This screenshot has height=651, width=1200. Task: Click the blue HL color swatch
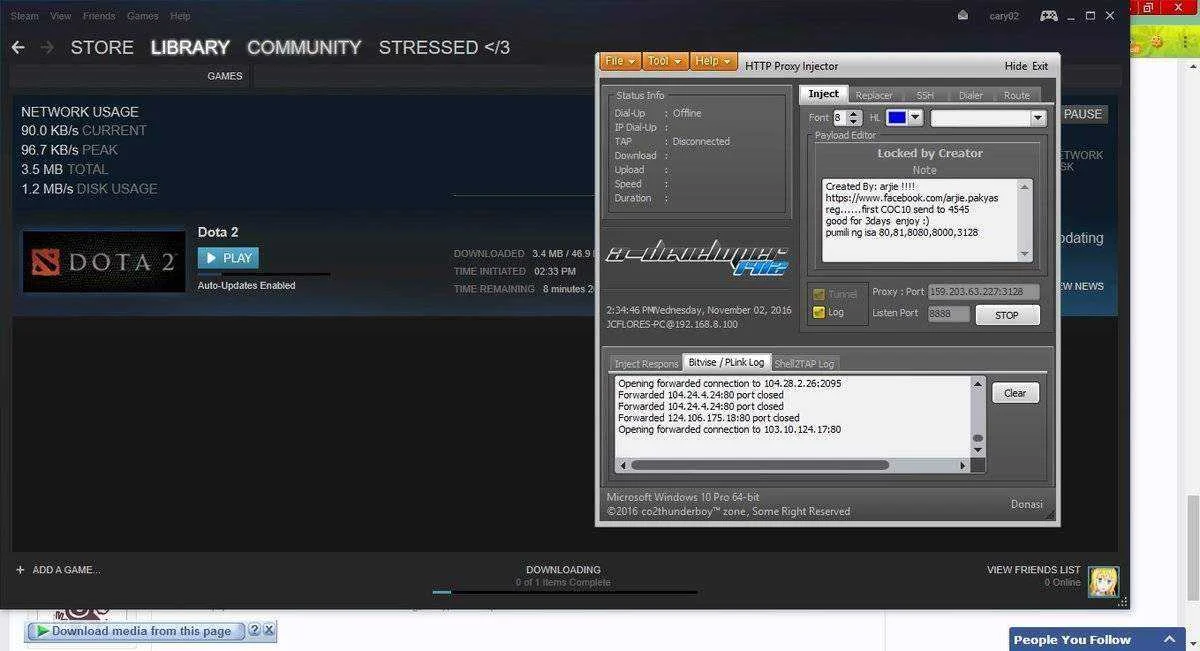coord(897,118)
